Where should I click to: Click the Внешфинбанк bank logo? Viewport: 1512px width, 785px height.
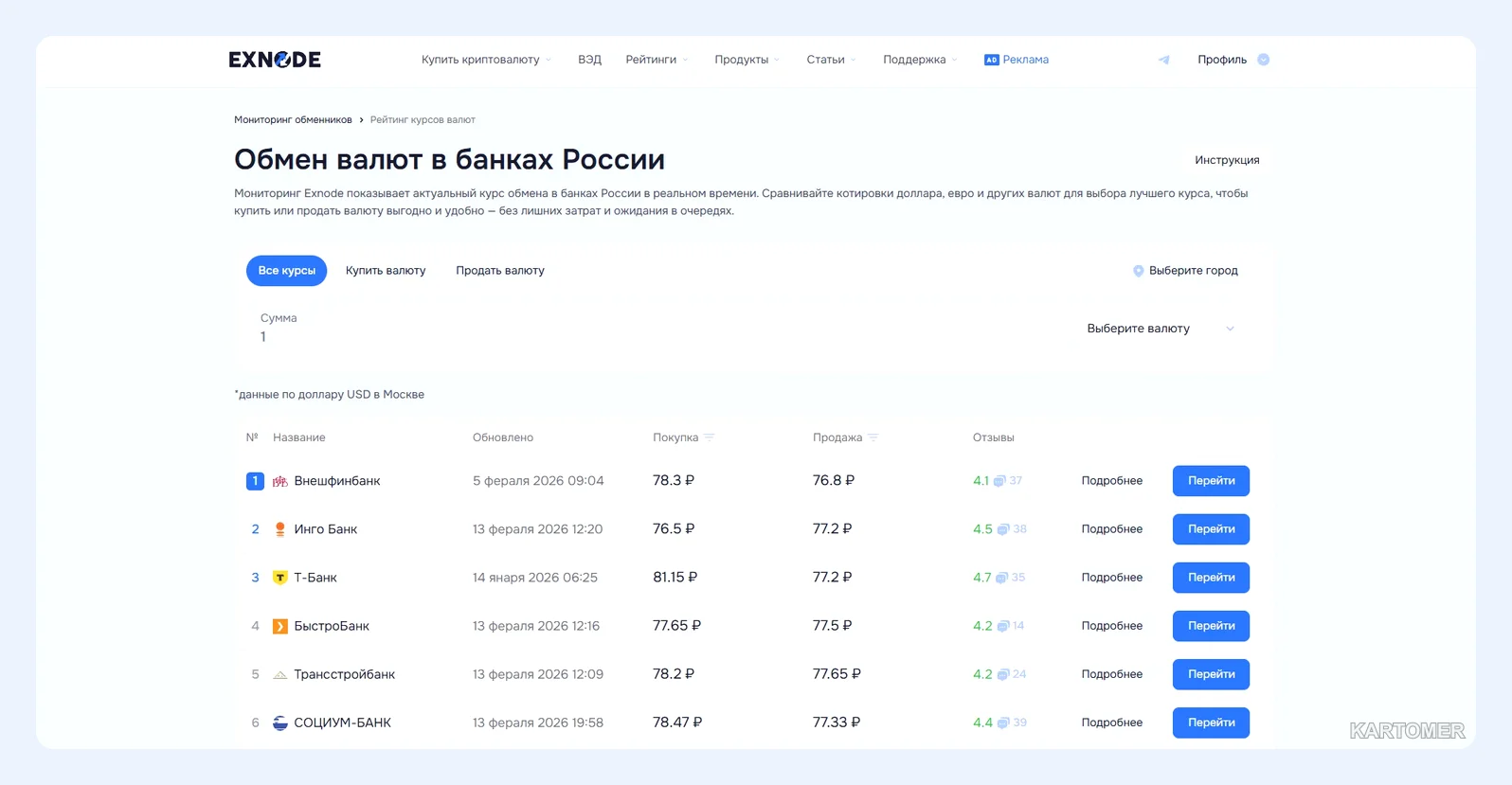[x=279, y=481]
